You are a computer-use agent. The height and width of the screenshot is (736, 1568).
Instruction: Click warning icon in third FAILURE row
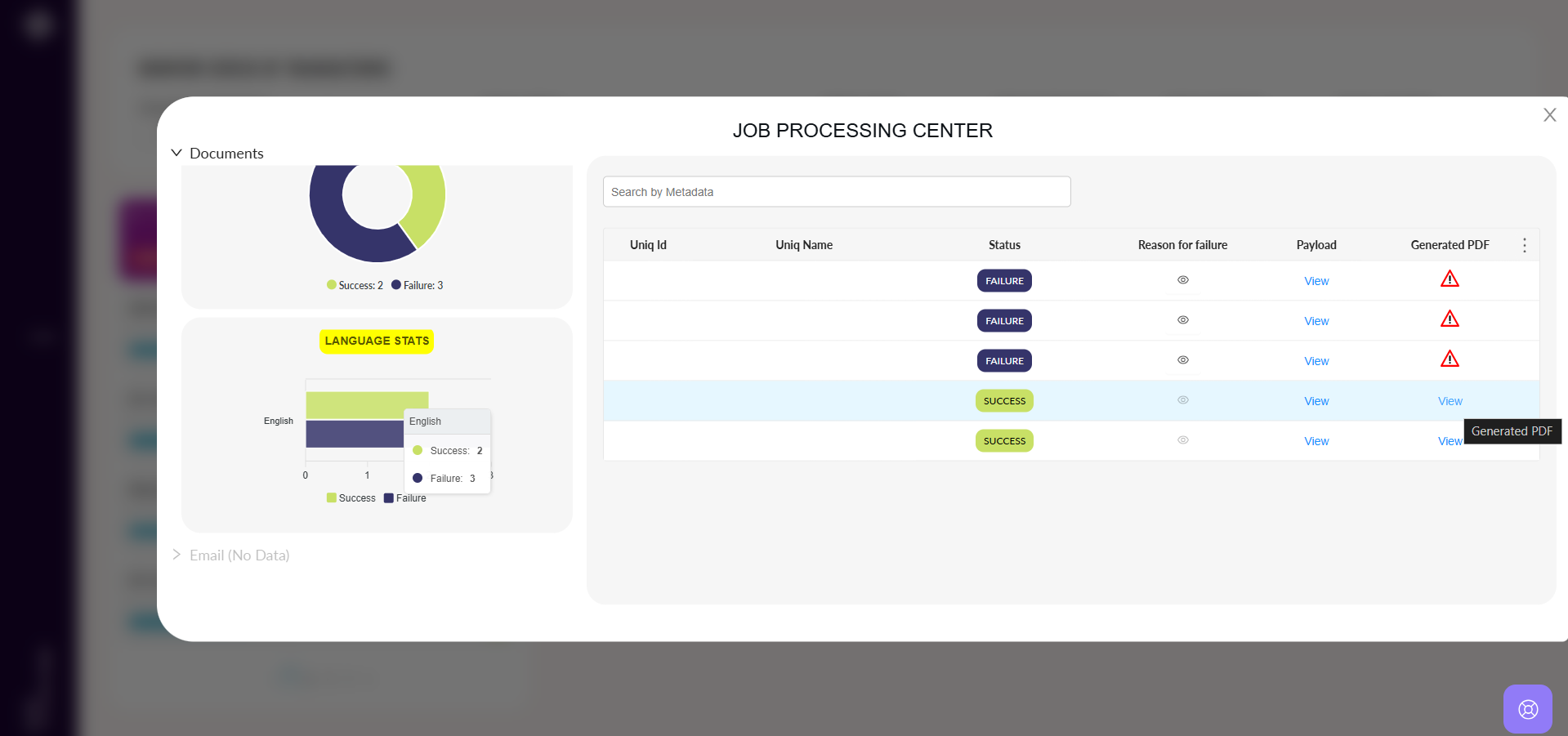(x=1450, y=359)
